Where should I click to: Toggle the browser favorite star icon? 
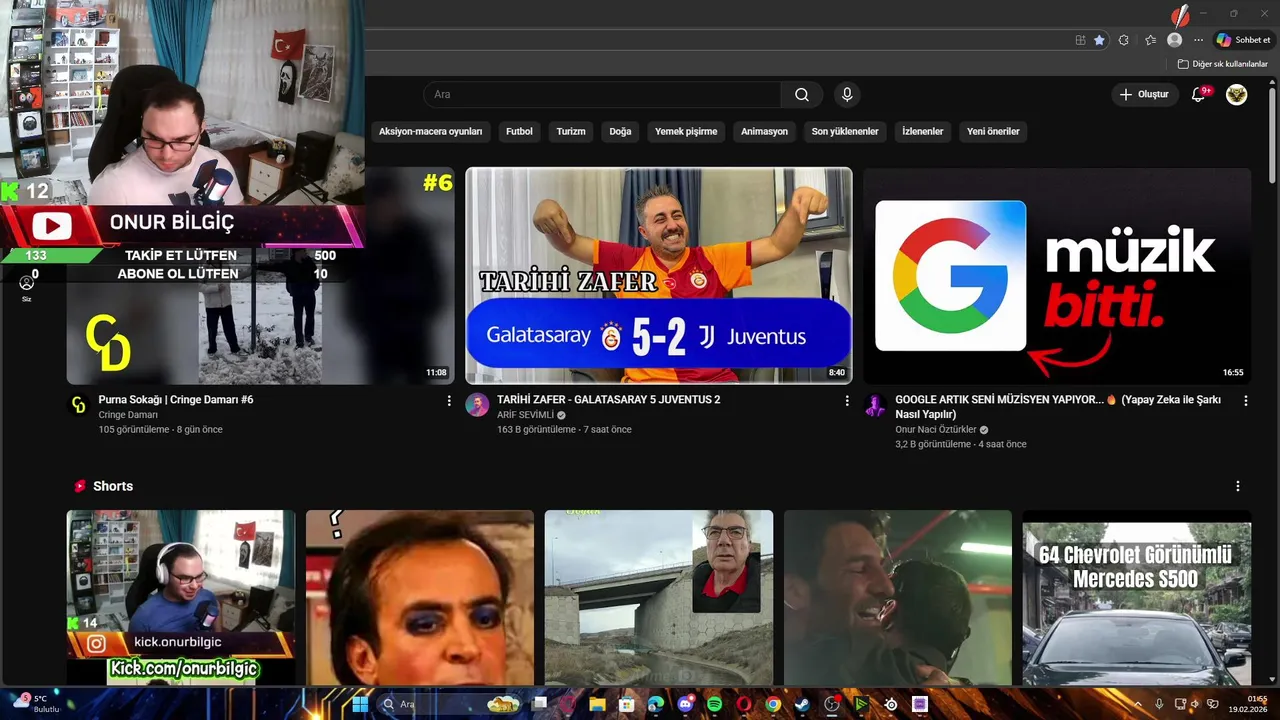(1099, 40)
